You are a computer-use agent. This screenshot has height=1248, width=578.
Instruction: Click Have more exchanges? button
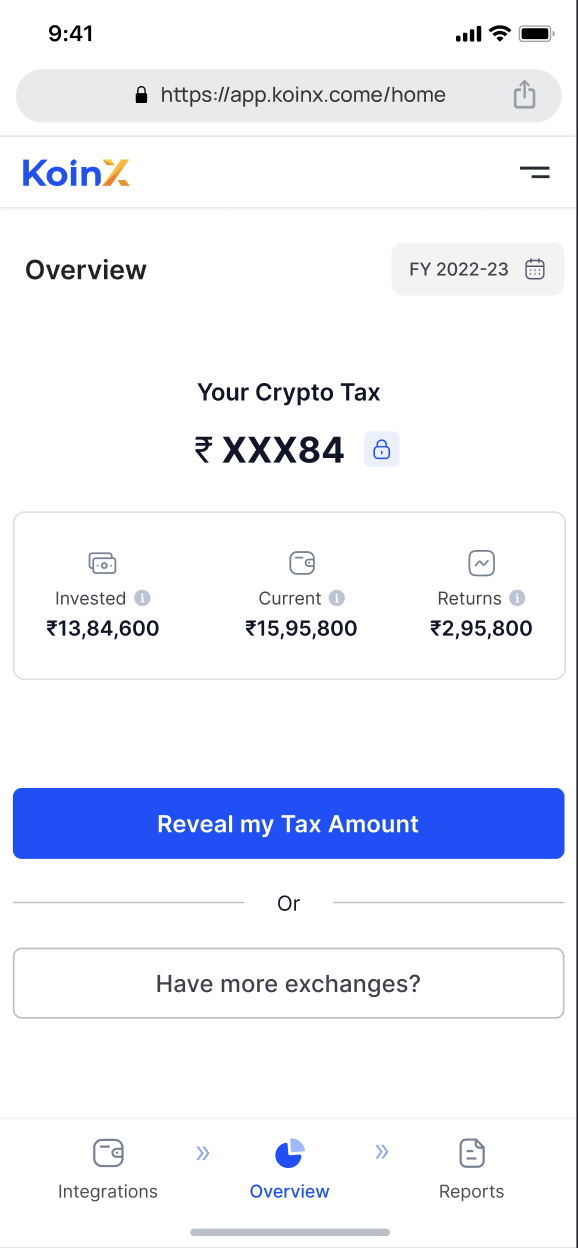pyautogui.click(x=289, y=983)
